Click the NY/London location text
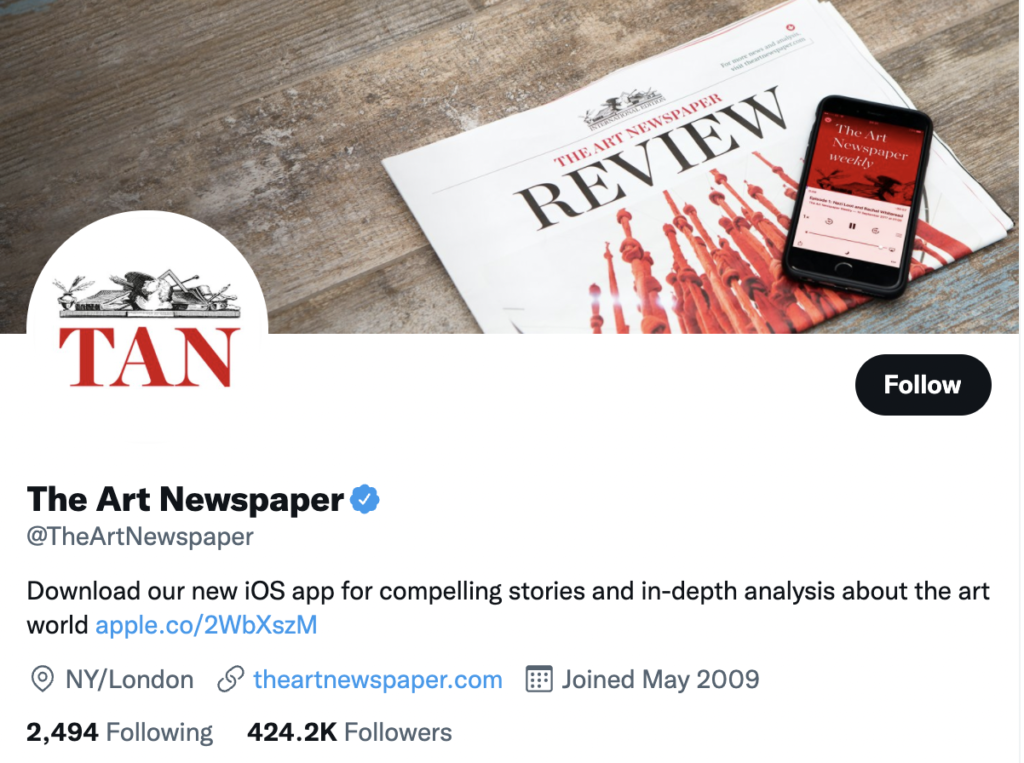 tap(129, 679)
